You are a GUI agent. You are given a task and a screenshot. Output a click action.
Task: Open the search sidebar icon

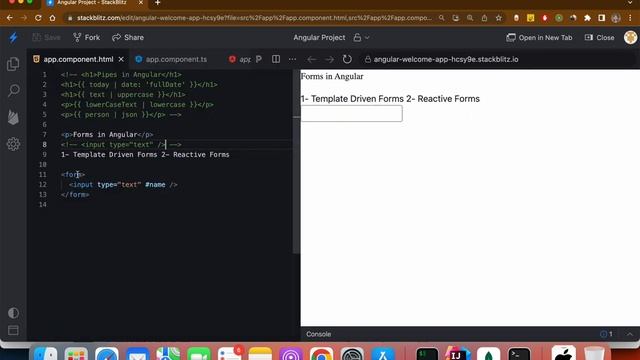13,90
